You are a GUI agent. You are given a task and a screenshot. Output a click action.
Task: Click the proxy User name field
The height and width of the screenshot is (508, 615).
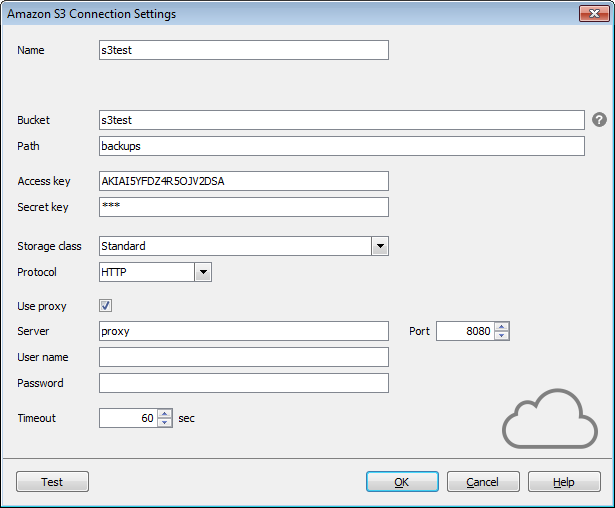[244, 357]
